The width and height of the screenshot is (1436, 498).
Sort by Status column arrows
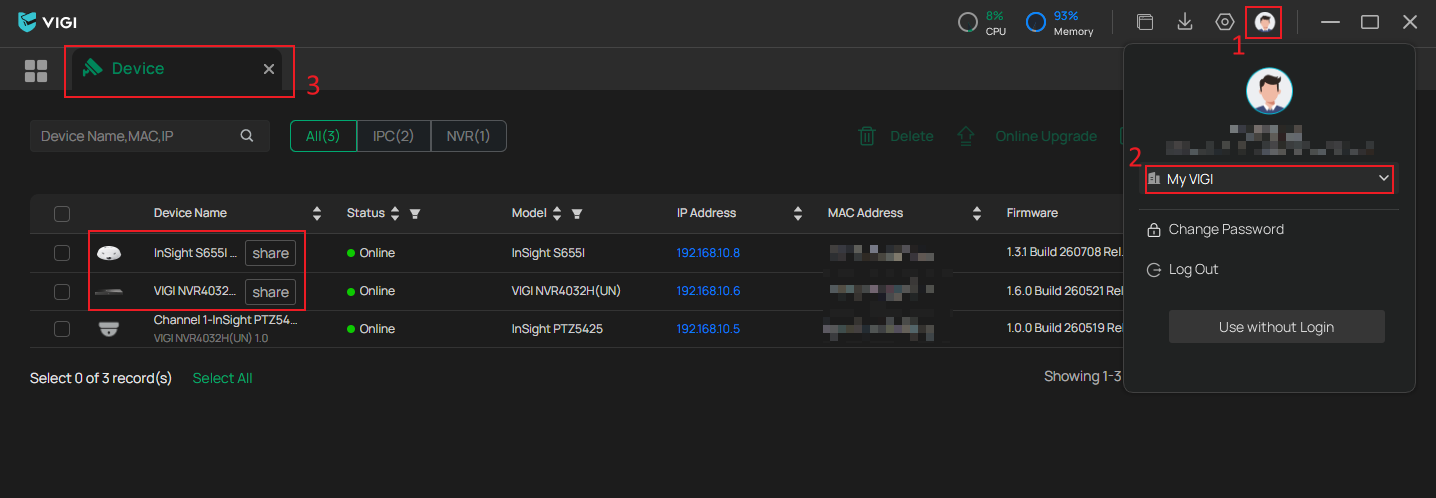395,213
